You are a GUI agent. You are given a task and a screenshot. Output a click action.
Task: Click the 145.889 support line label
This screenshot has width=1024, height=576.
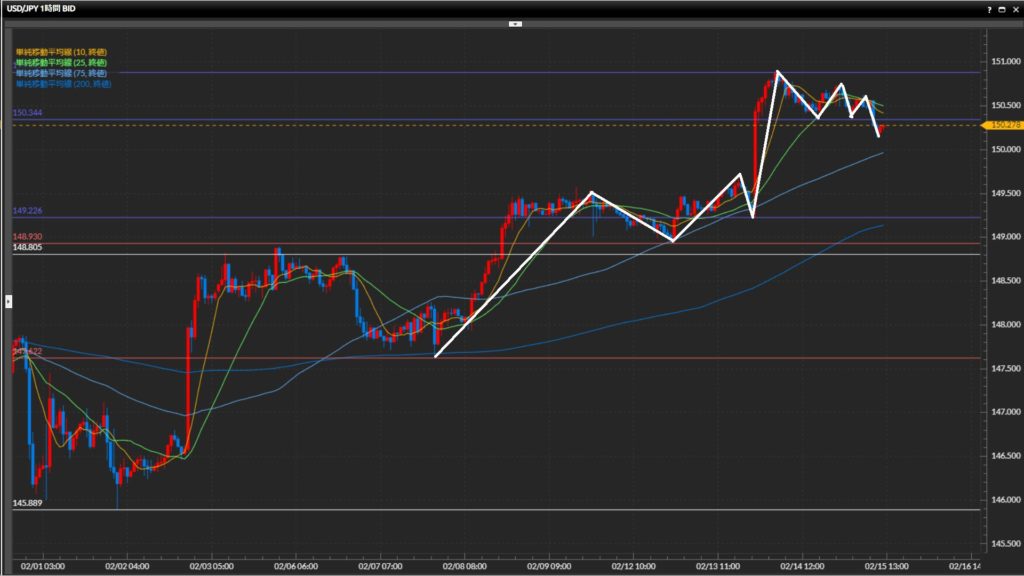pos(27,503)
